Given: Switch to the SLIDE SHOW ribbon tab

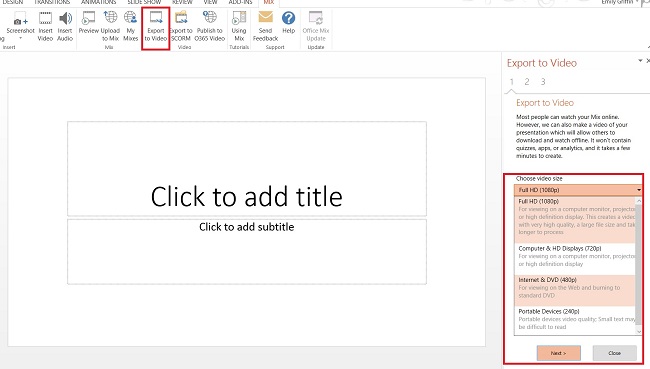Looking at the screenshot, I should [144, 2].
